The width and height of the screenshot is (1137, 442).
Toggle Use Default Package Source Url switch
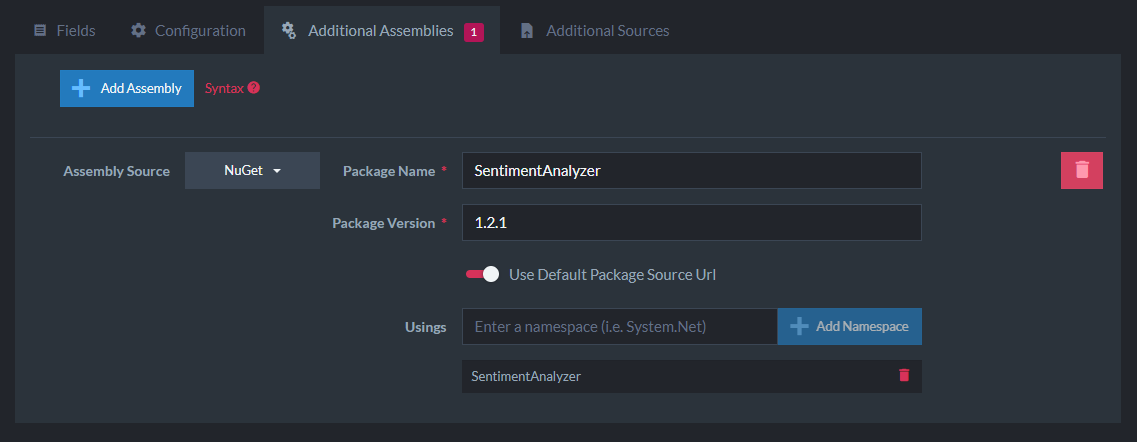[x=482, y=275]
